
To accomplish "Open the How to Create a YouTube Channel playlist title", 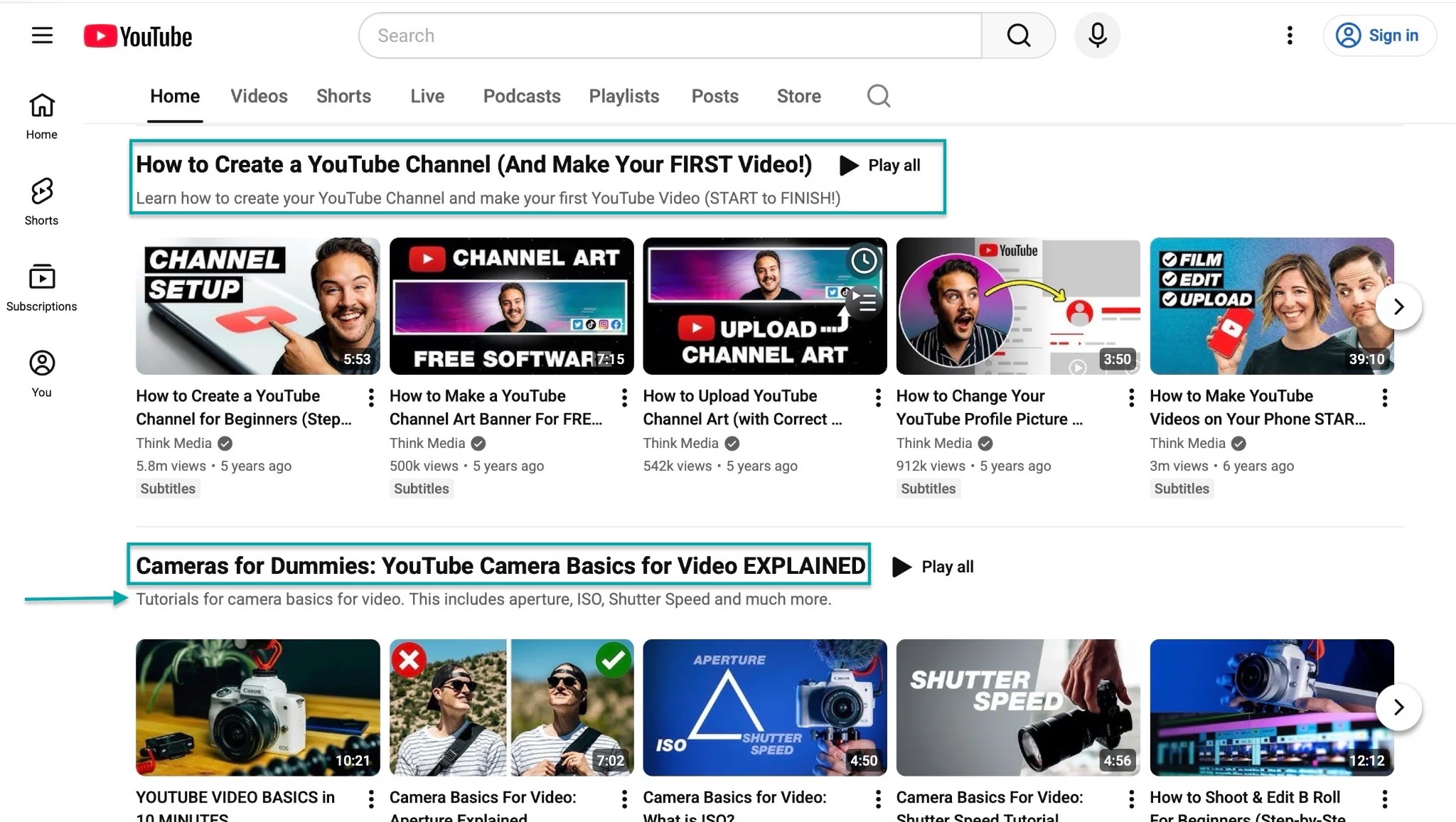I will [473, 164].
